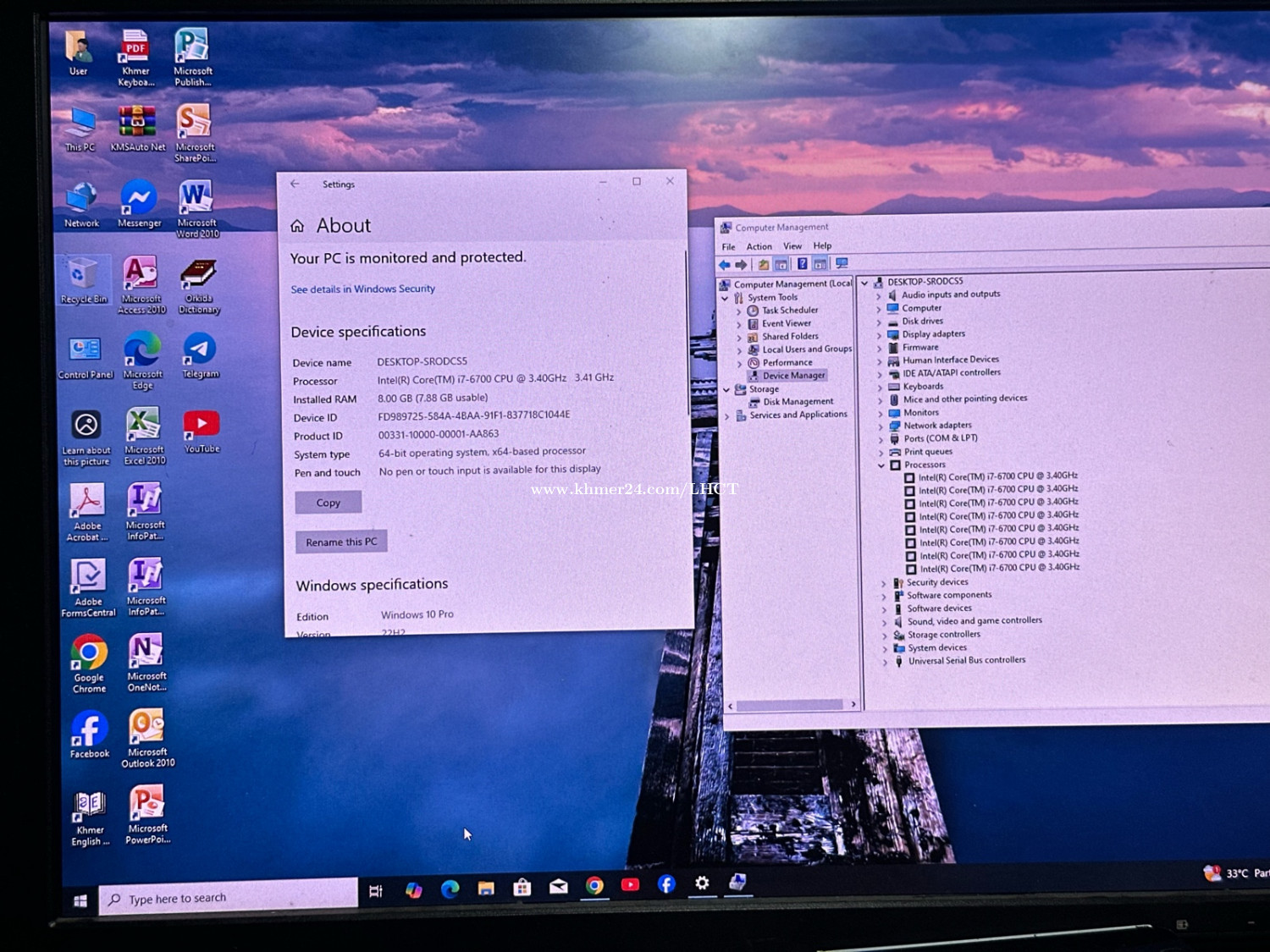Click the Back arrow in Computer Management toolbar
This screenshot has height=952, width=1270.
click(x=725, y=265)
